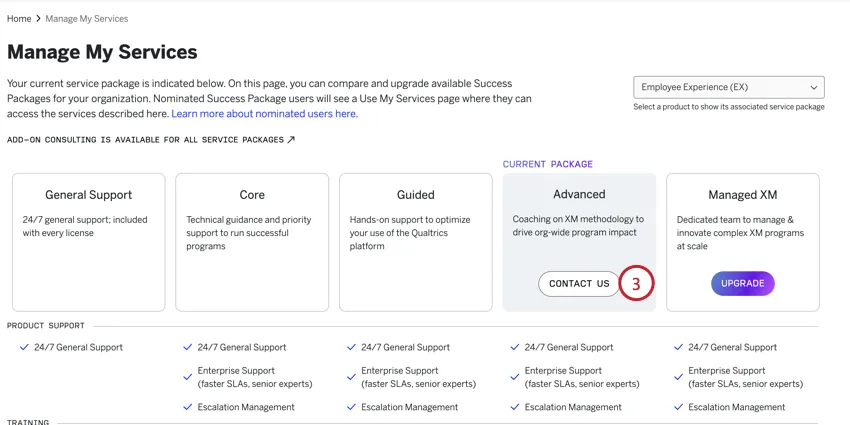
Task: Open the Employee Experience (EX) product dropdown
Action: 728,88
